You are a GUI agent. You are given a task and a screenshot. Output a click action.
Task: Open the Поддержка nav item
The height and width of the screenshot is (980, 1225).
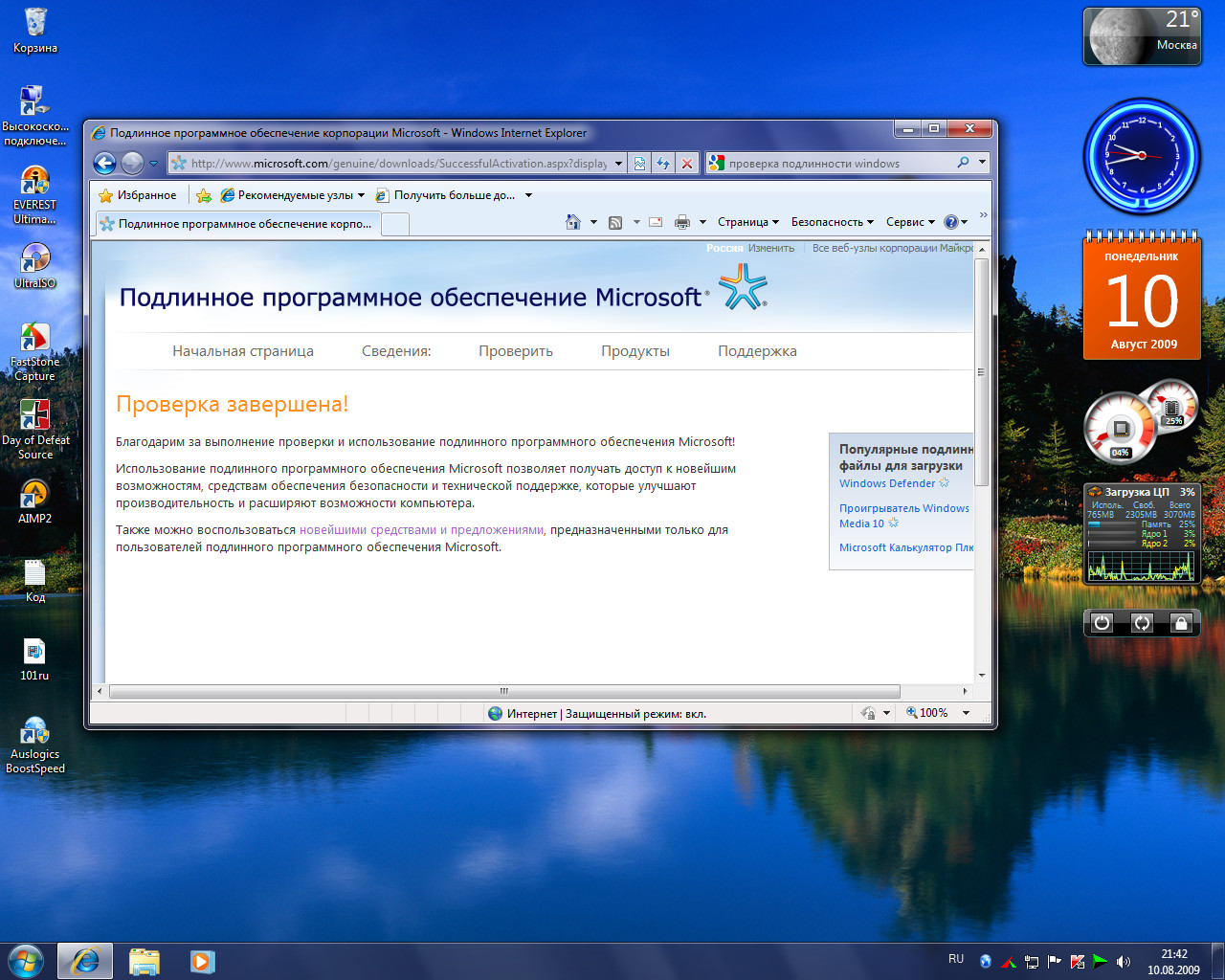pyautogui.click(x=757, y=351)
